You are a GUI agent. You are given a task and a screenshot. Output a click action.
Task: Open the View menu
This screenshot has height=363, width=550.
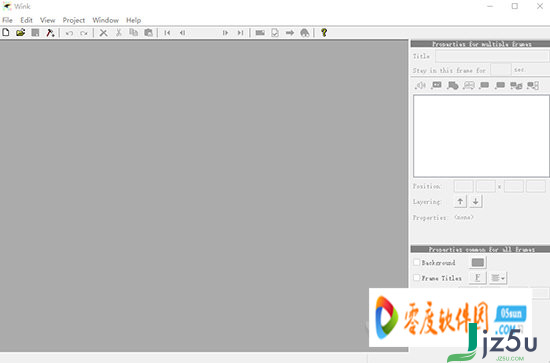click(47, 20)
